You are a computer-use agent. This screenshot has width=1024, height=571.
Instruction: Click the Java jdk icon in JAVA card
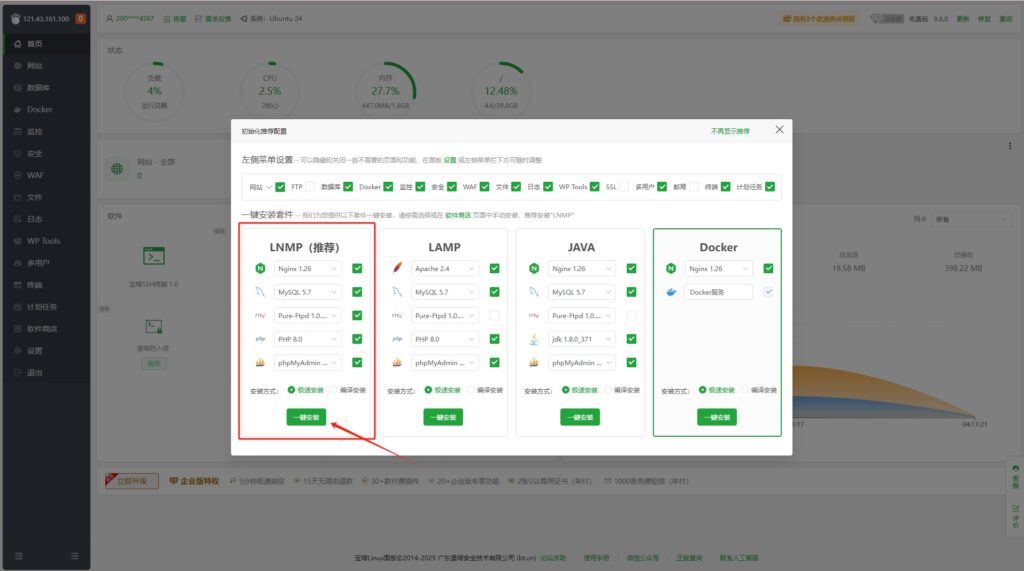coord(534,339)
